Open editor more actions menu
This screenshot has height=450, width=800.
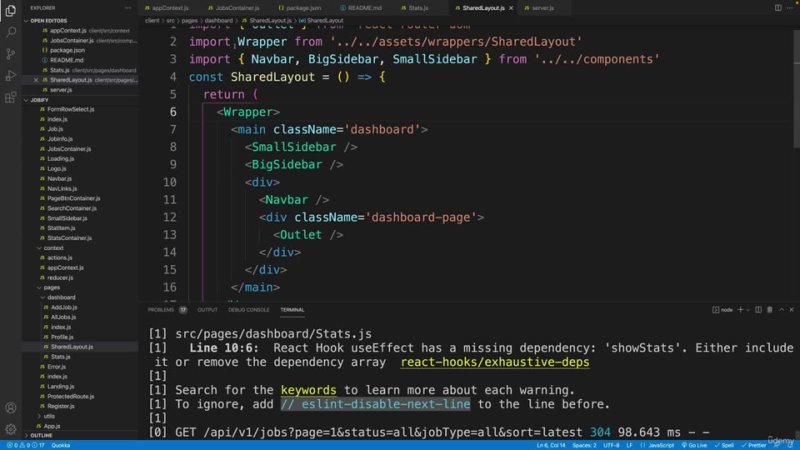(790, 8)
